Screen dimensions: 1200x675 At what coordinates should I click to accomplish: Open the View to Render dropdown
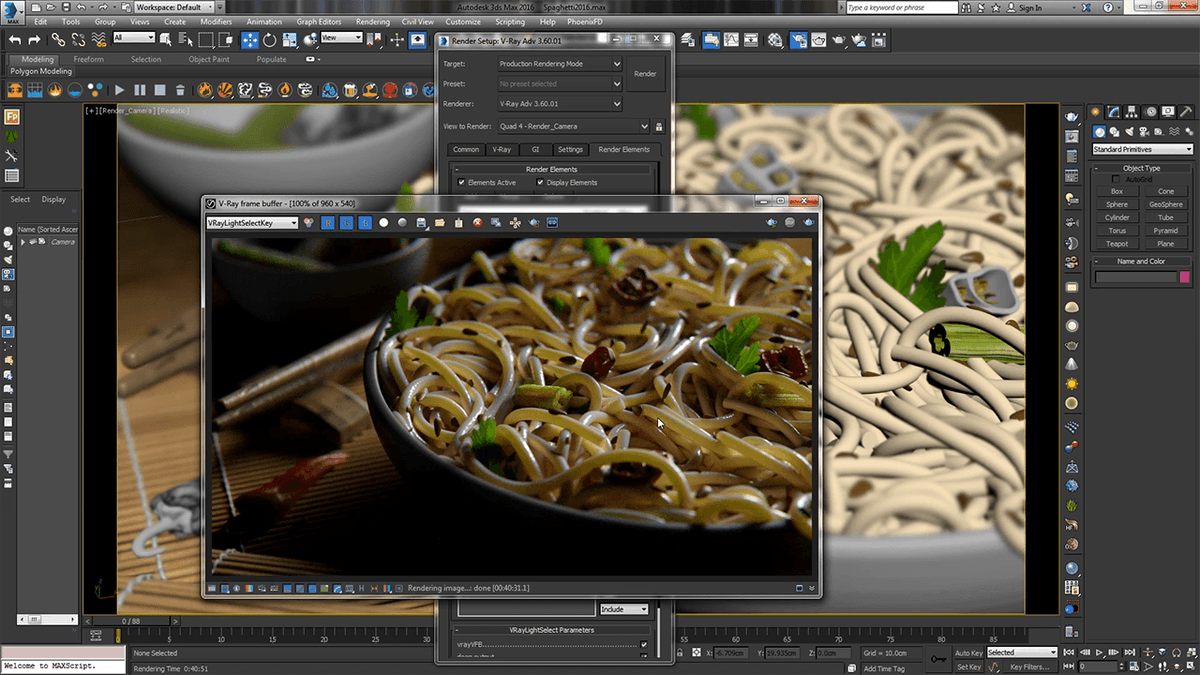(575, 127)
